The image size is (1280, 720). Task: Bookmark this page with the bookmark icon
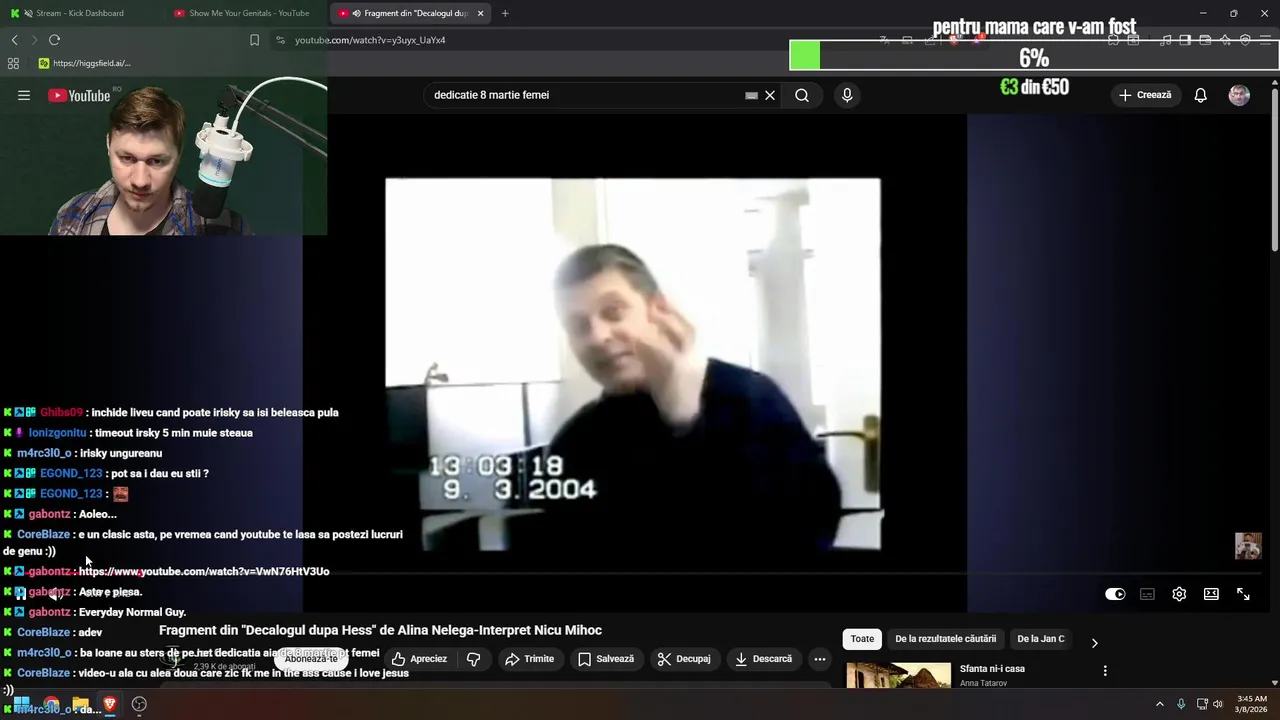254,40
